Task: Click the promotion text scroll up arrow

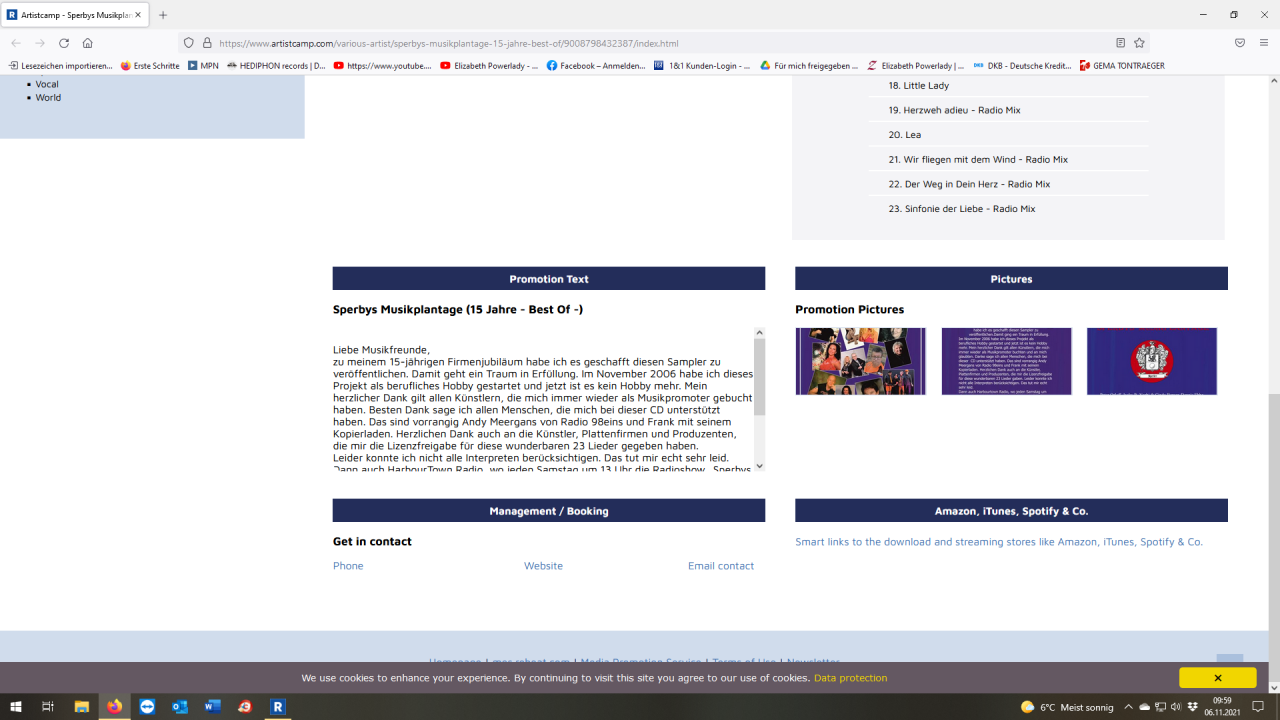Action: click(759, 333)
